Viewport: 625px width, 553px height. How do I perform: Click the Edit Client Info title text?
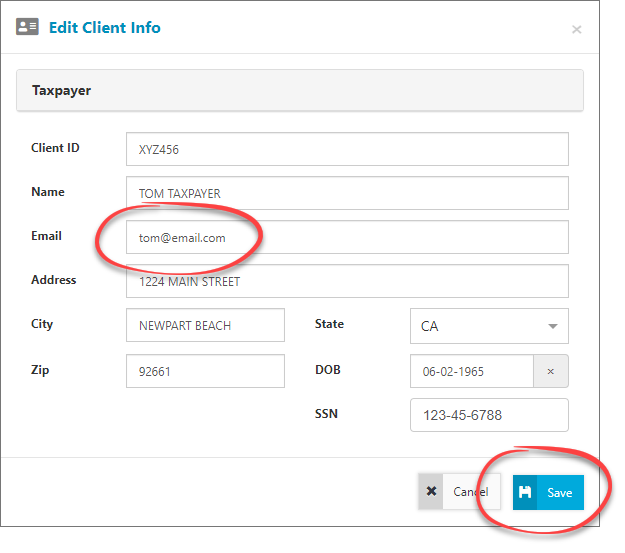(104, 28)
